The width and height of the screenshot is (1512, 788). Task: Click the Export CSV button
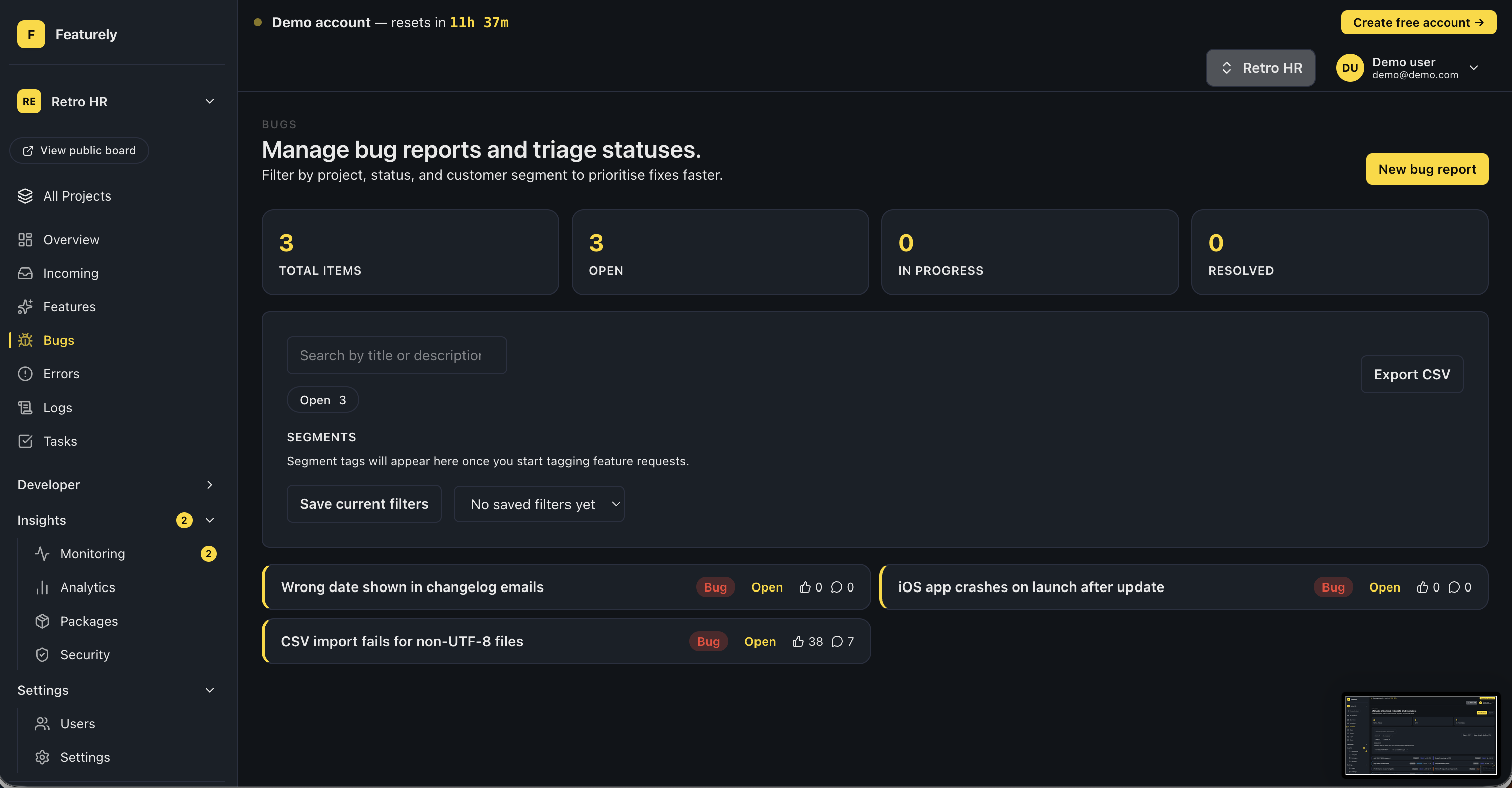click(1411, 374)
